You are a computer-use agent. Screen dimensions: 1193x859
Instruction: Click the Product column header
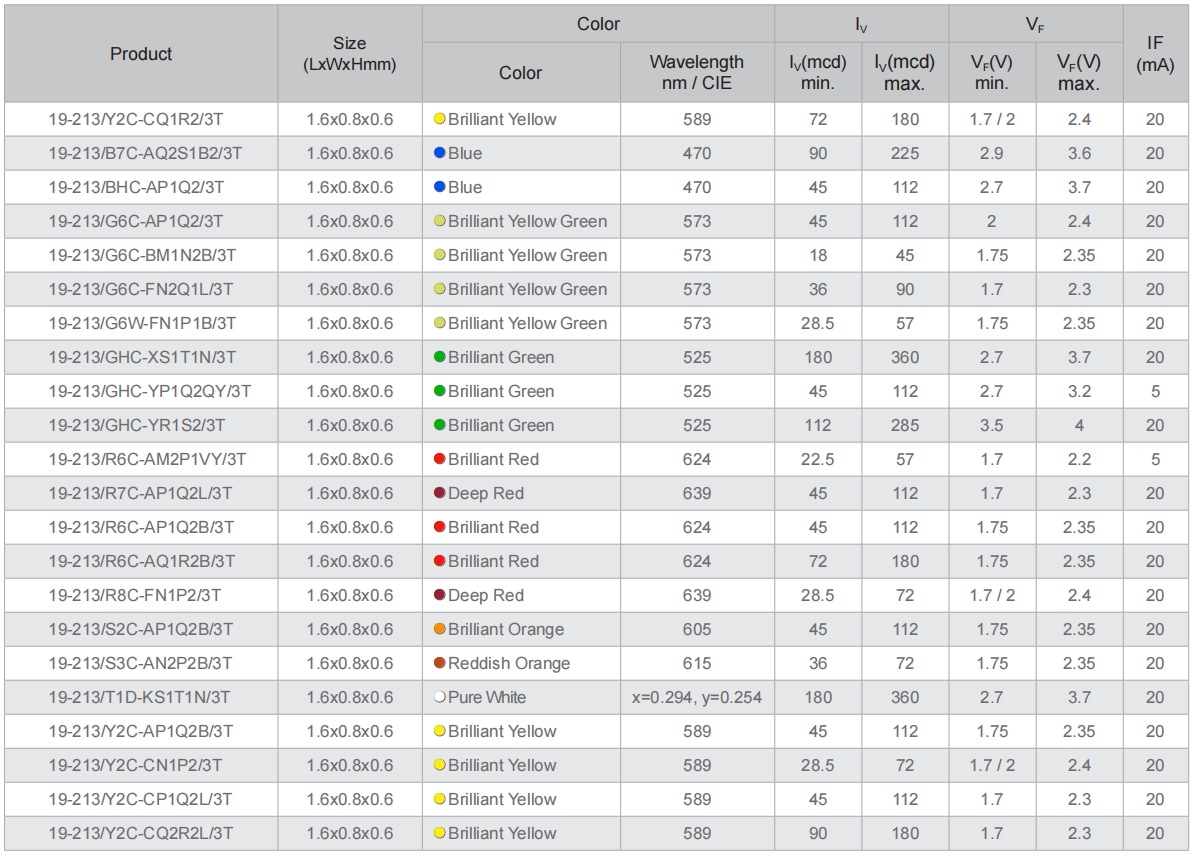pyautogui.click(x=141, y=54)
